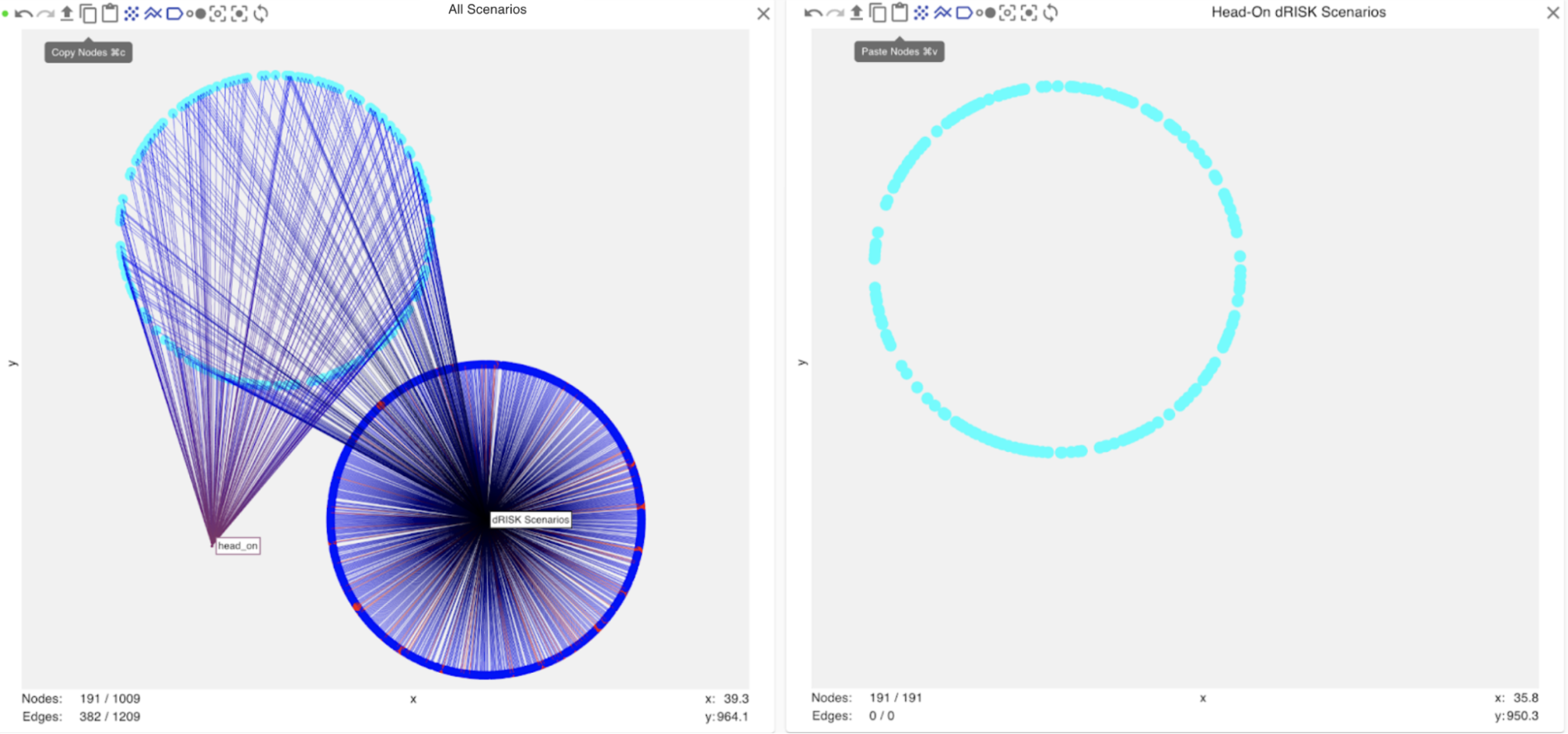Click the dRISK Scenarios hub label
1568x734 pixels.
pyautogui.click(x=530, y=519)
